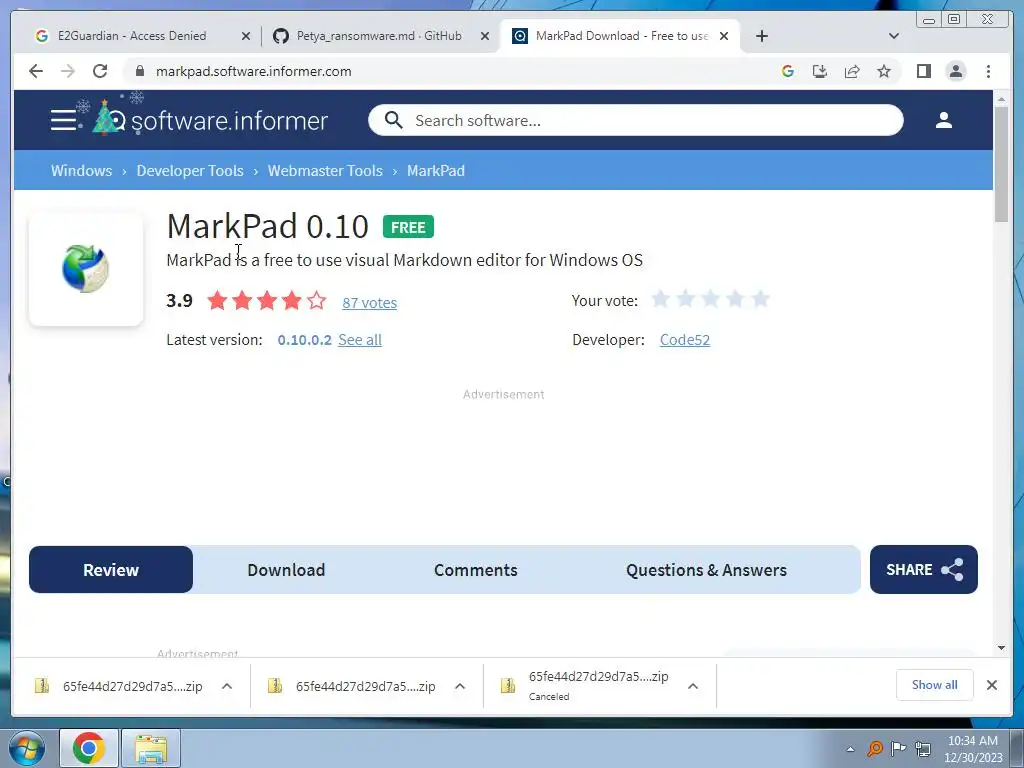The height and width of the screenshot is (768, 1024).
Task: Reload the current page
Action: pyautogui.click(x=100, y=71)
